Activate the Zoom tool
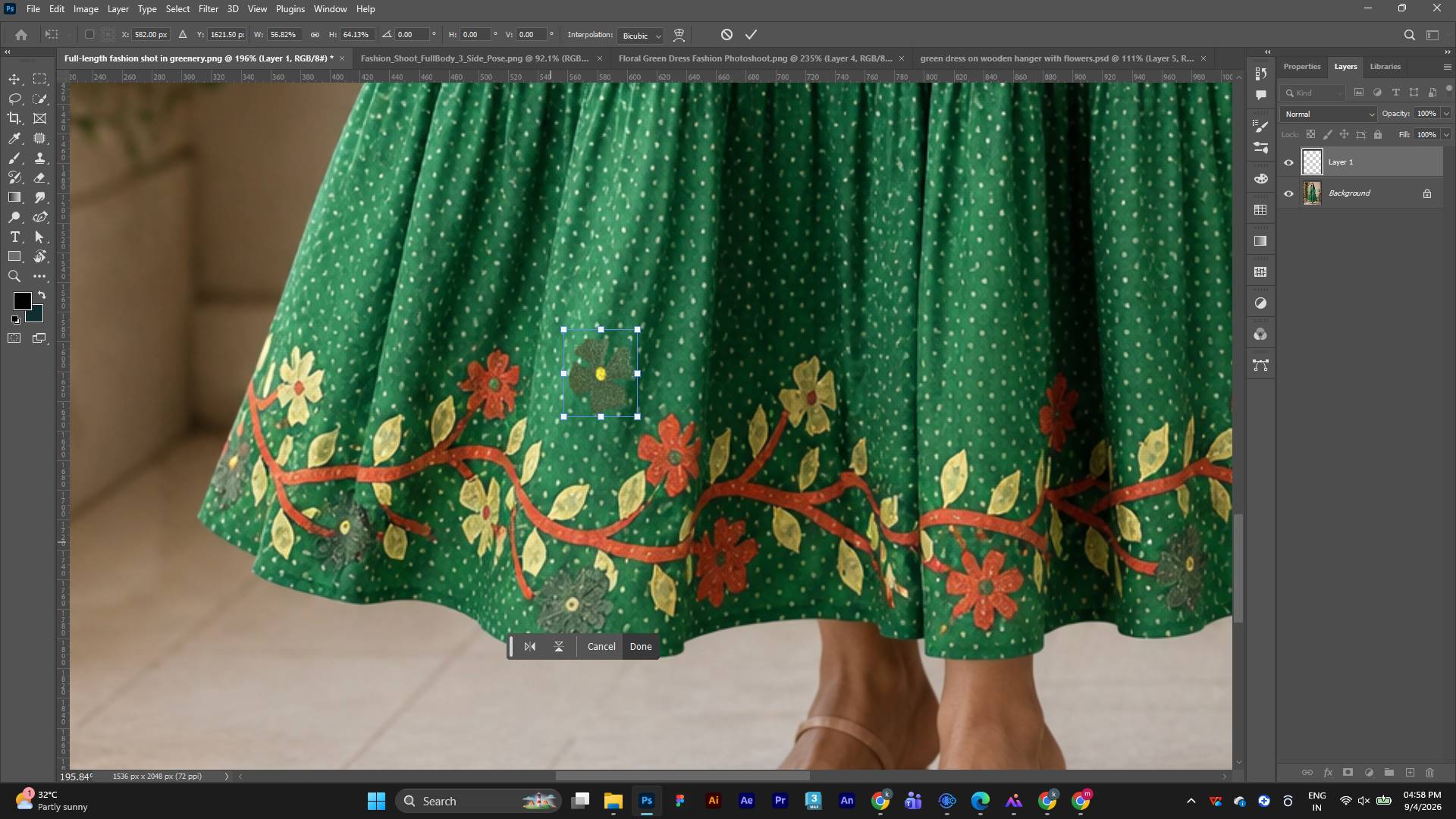This screenshot has height=819, width=1456. [14, 277]
